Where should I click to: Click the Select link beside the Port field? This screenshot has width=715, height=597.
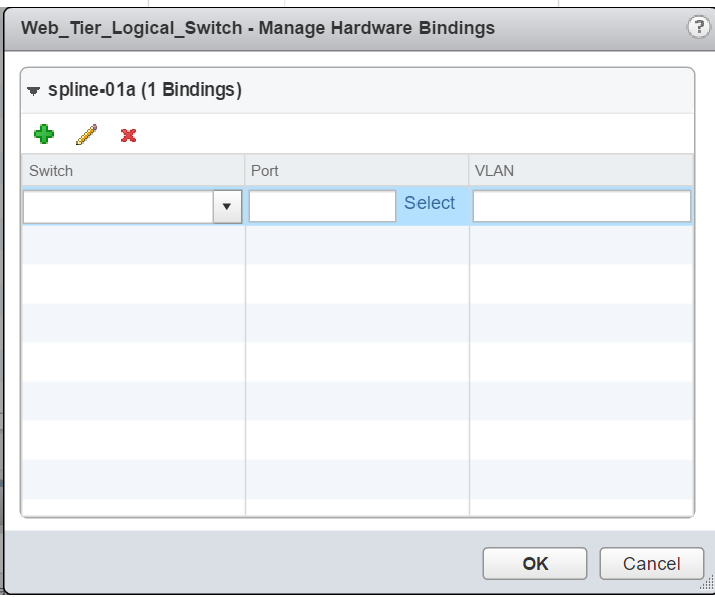click(429, 202)
